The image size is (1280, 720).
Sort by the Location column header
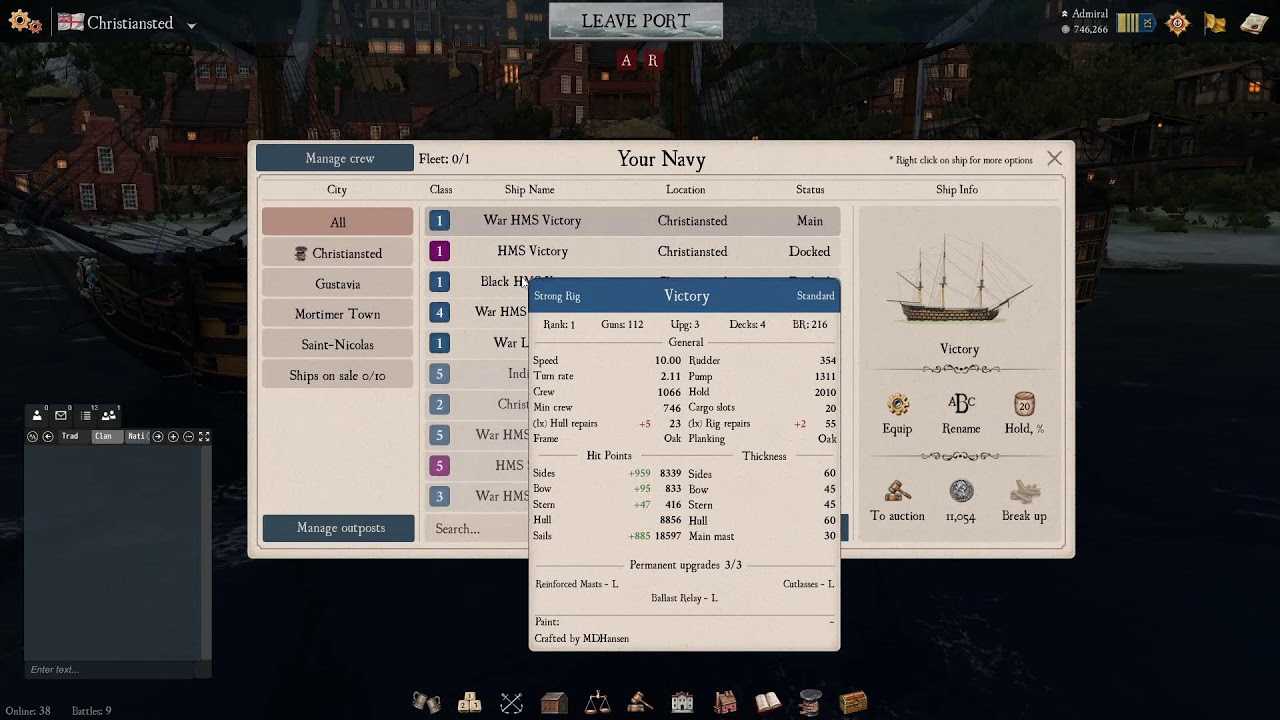[x=685, y=189]
